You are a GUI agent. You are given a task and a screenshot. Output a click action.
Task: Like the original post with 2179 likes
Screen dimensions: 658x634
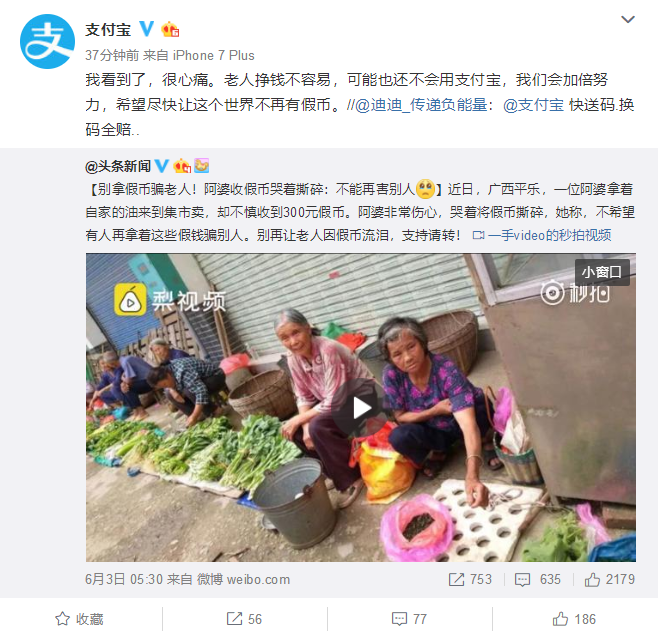click(x=609, y=579)
